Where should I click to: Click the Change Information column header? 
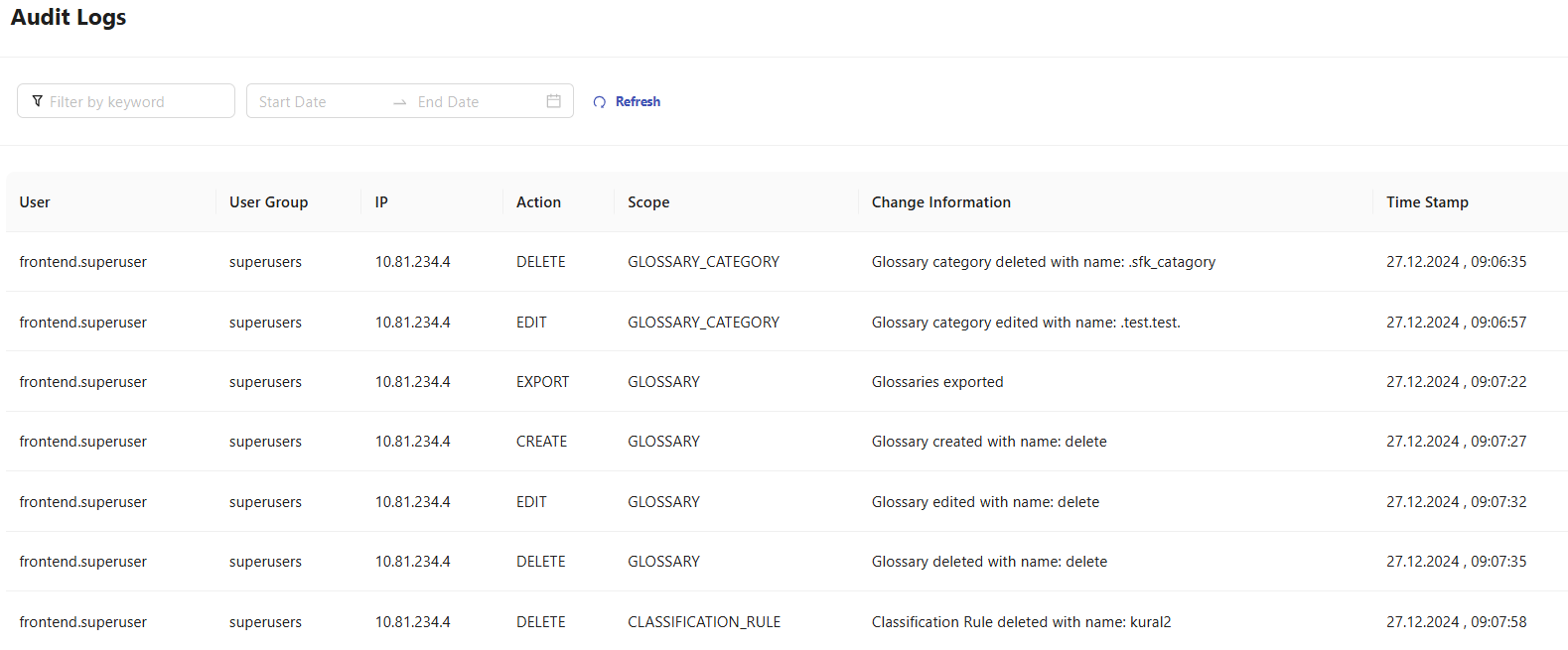pos(940,202)
